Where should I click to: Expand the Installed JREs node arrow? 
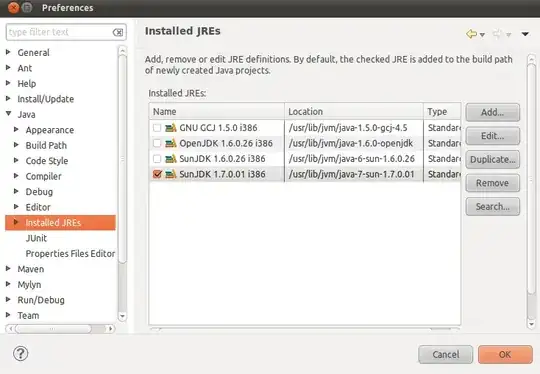[x=16, y=222]
